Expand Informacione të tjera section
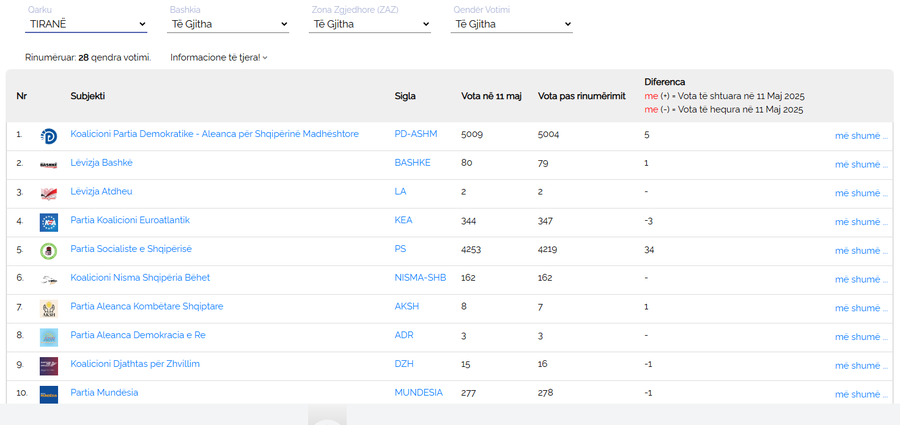Image resolution: width=900 pixels, height=425 pixels. click(x=219, y=57)
